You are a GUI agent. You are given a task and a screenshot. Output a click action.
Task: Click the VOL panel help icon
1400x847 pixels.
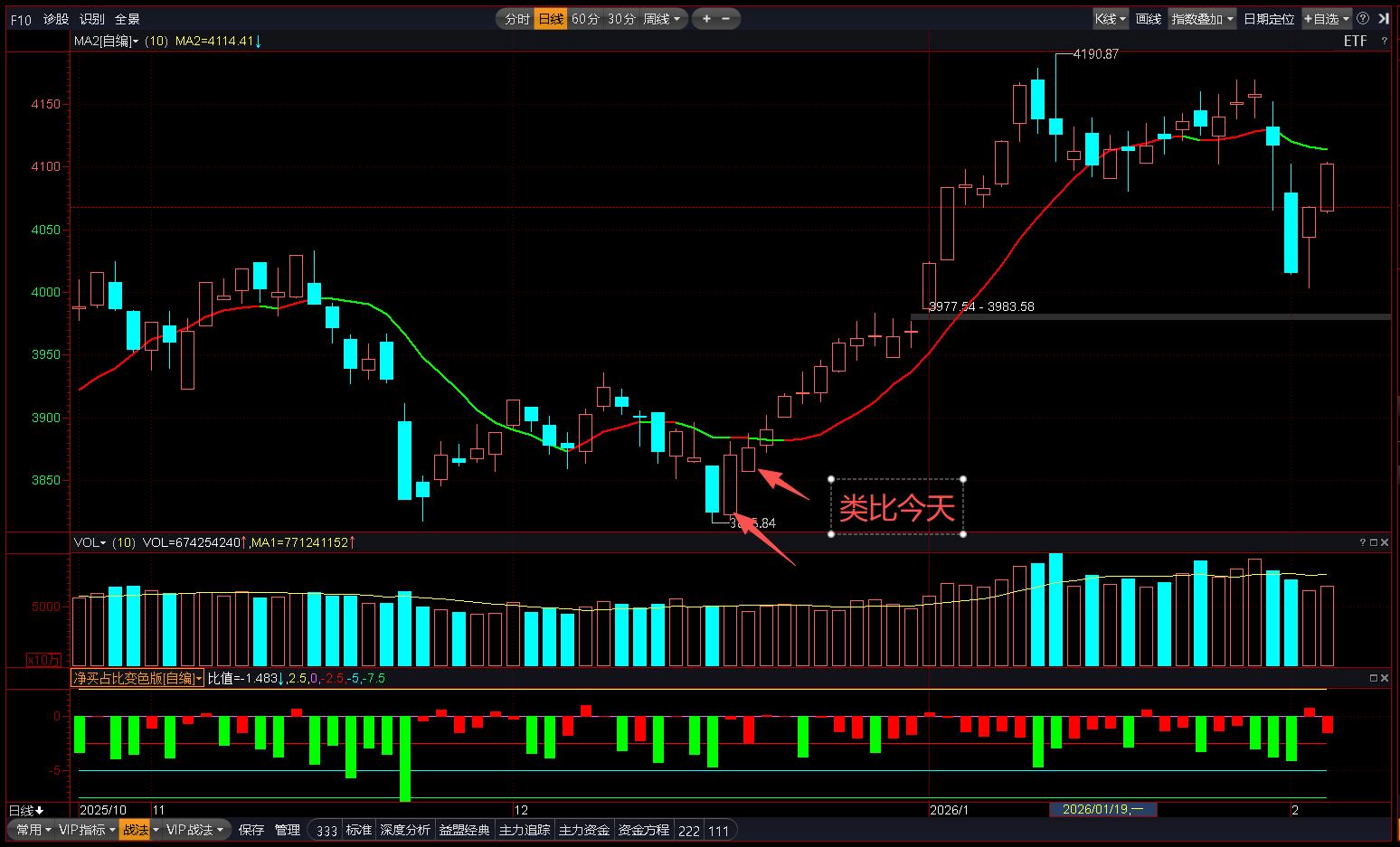tap(1362, 542)
